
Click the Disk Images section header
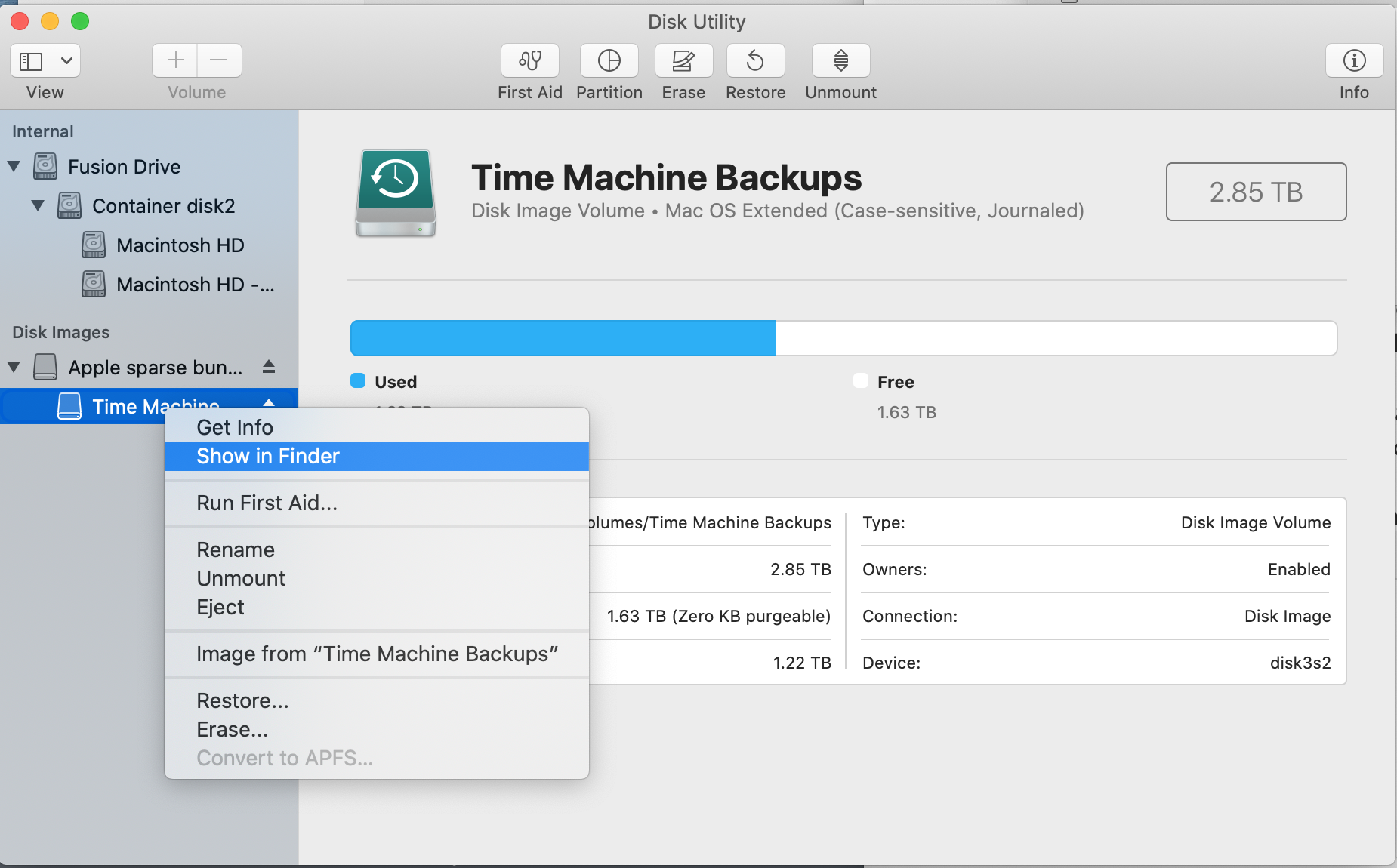pos(61,332)
